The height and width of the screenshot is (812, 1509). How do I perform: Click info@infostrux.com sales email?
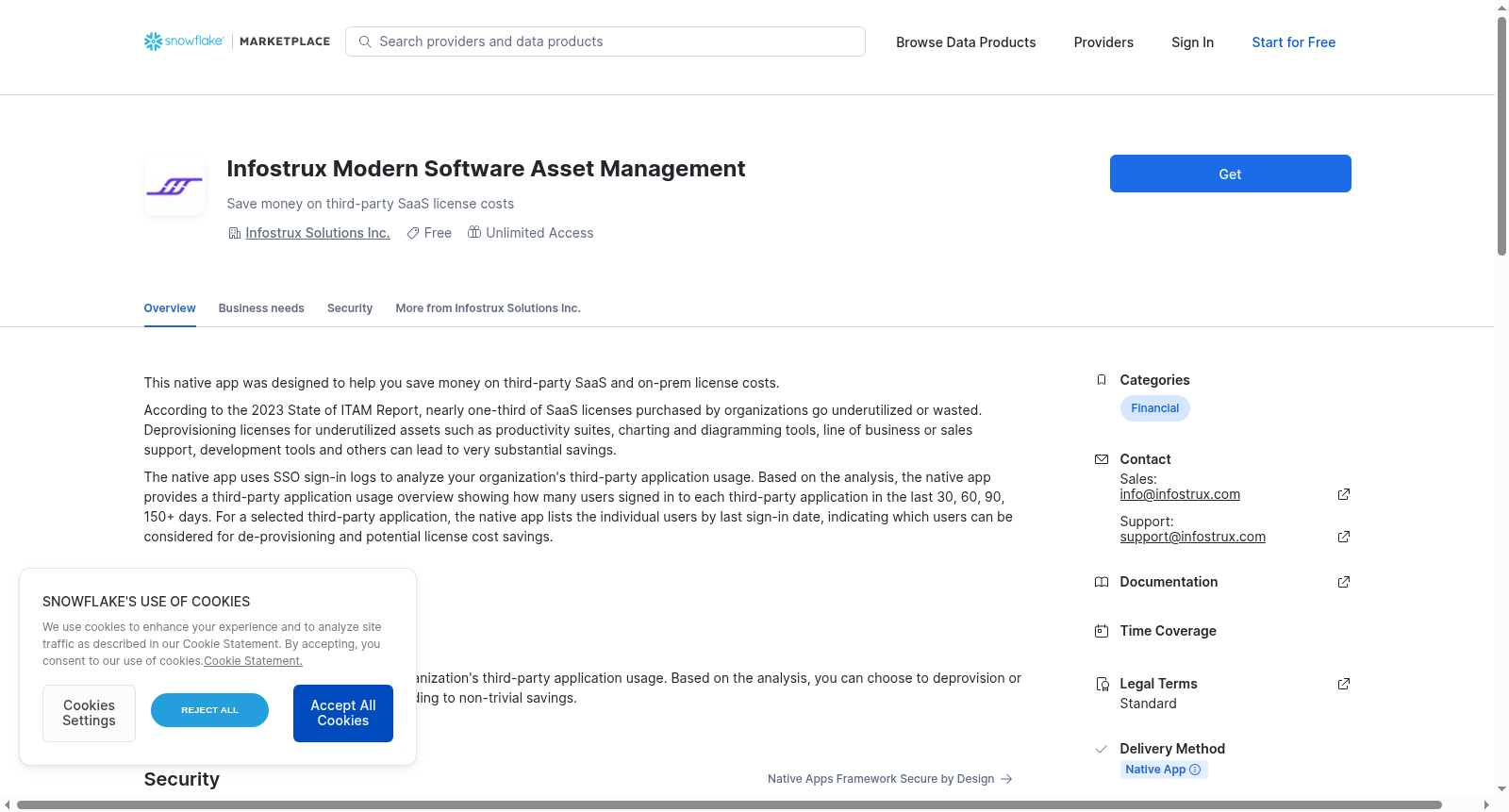tap(1180, 494)
